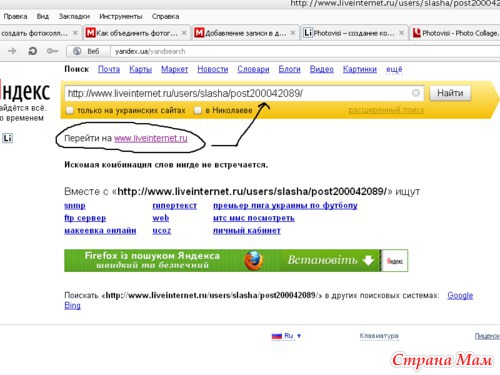Viewport: 500px width, 375px height.
Task: Open the Google alternative search link
Action: pos(460,295)
